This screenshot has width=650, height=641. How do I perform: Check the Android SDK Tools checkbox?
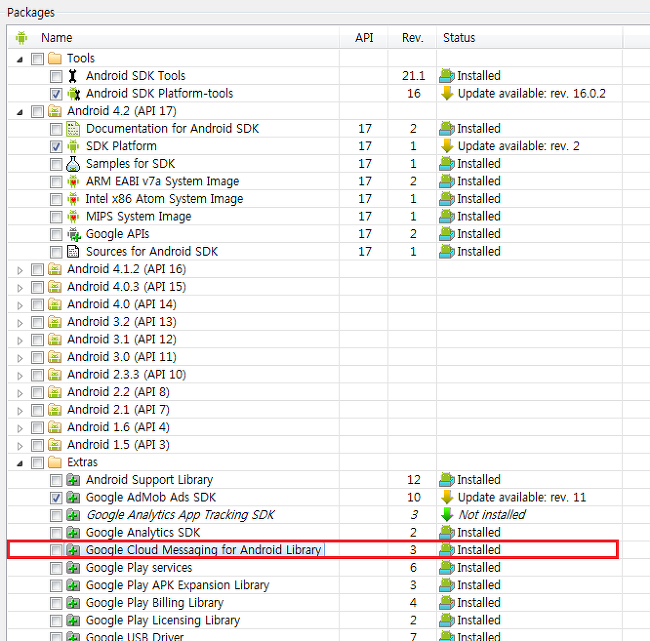coord(56,76)
